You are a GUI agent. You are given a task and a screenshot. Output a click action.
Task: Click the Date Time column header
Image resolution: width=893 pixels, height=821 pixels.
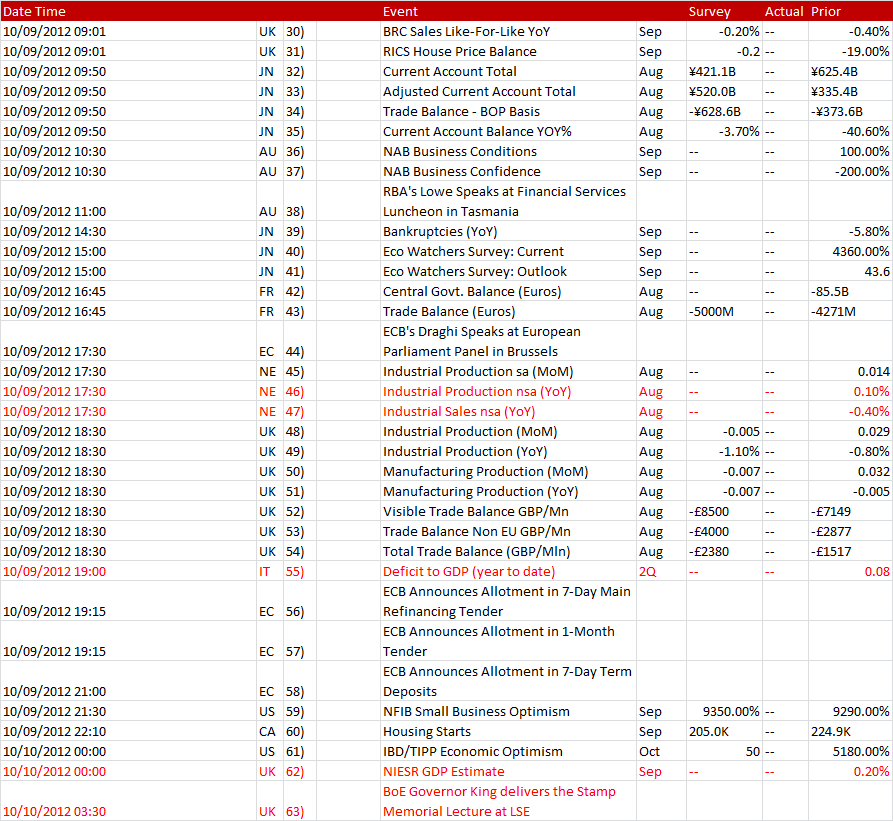click(x=35, y=11)
